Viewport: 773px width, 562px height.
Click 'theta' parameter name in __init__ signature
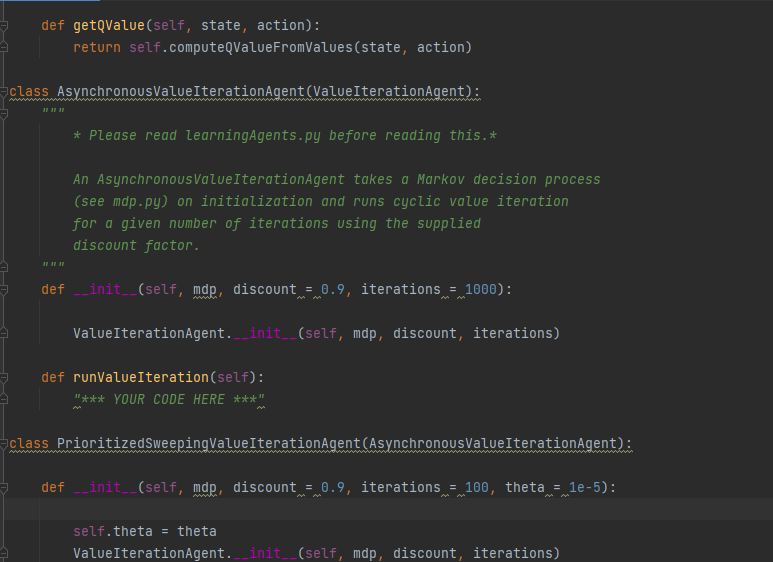click(x=525, y=488)
